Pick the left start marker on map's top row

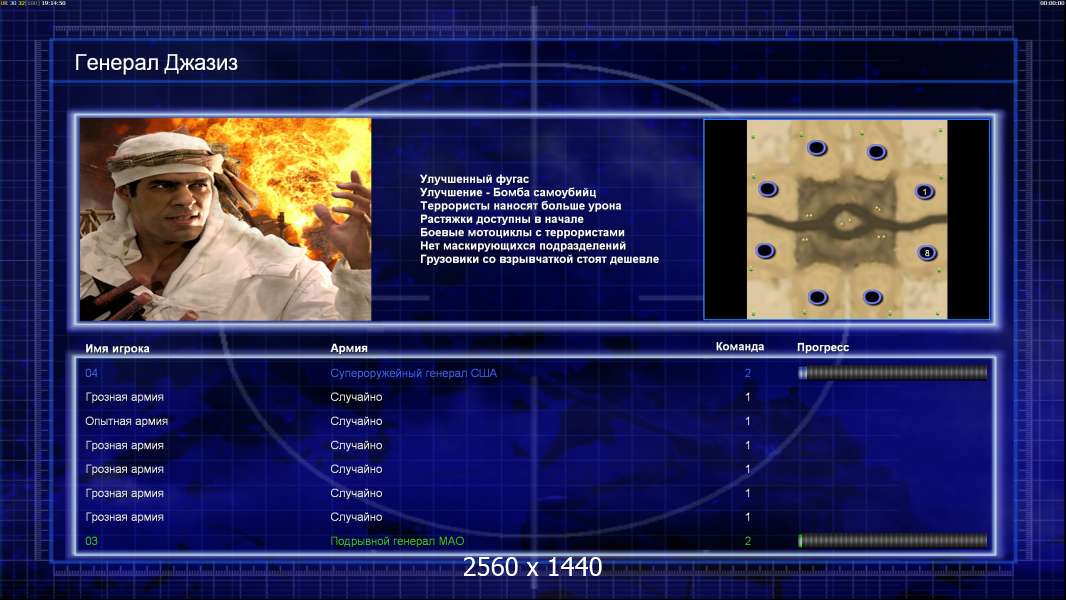click(x=816, y=147)
